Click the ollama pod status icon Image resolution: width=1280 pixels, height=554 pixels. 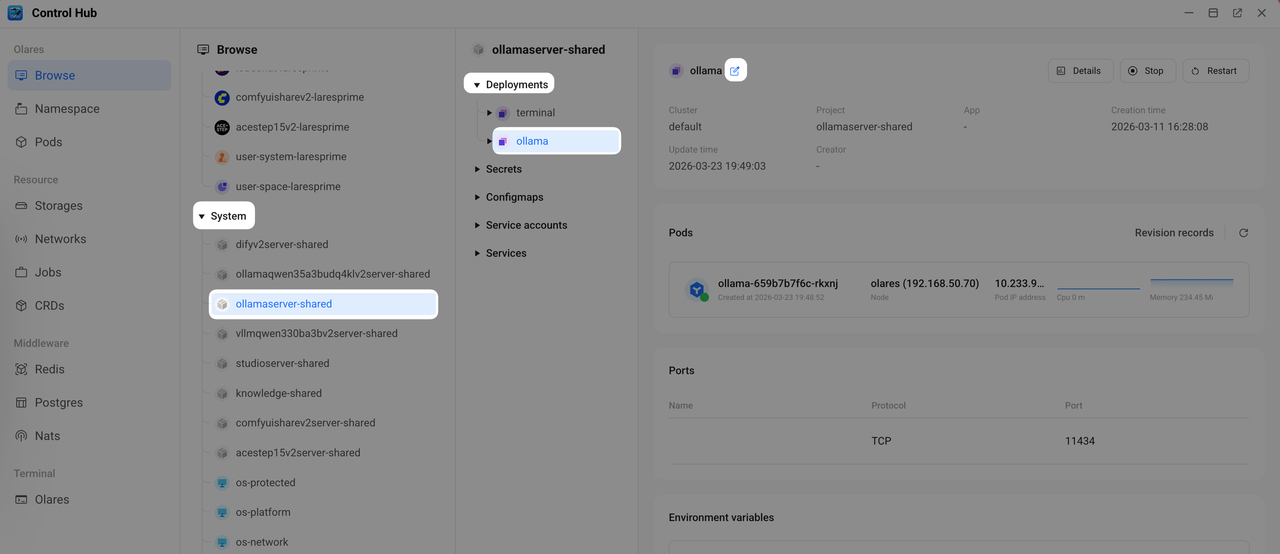coord(697,290)
